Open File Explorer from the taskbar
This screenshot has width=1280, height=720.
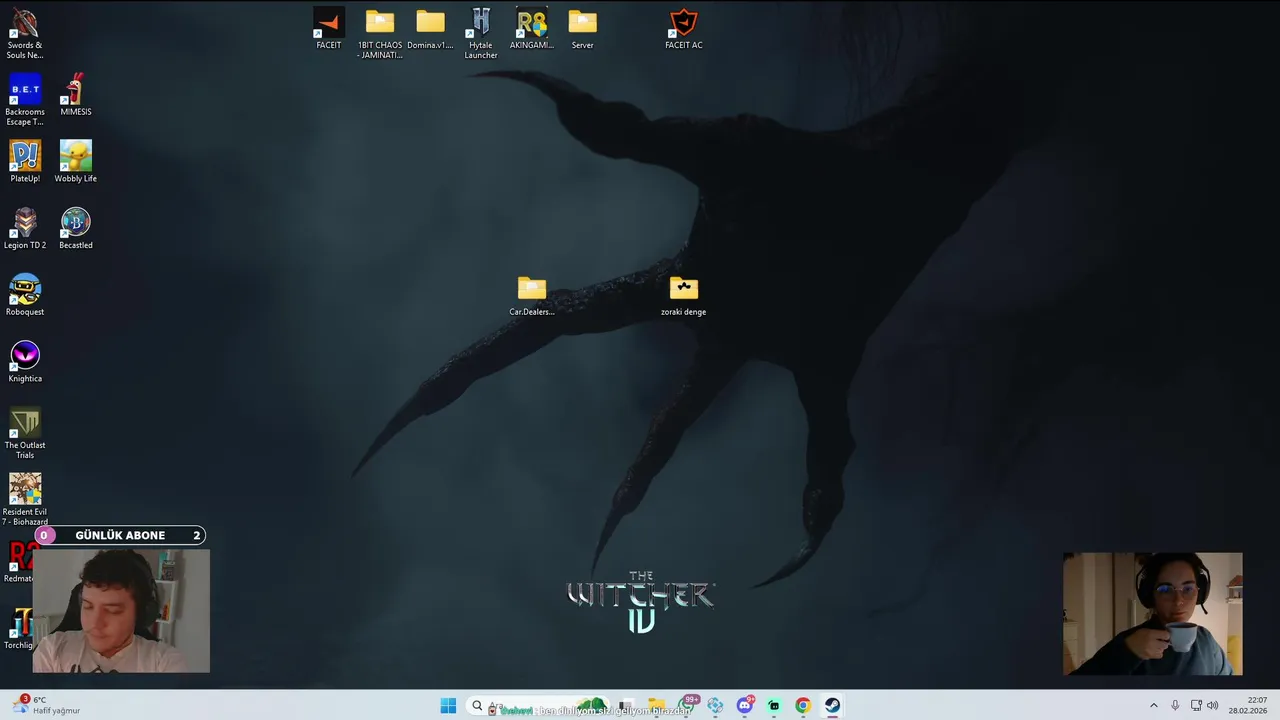[x=656, y=706]
